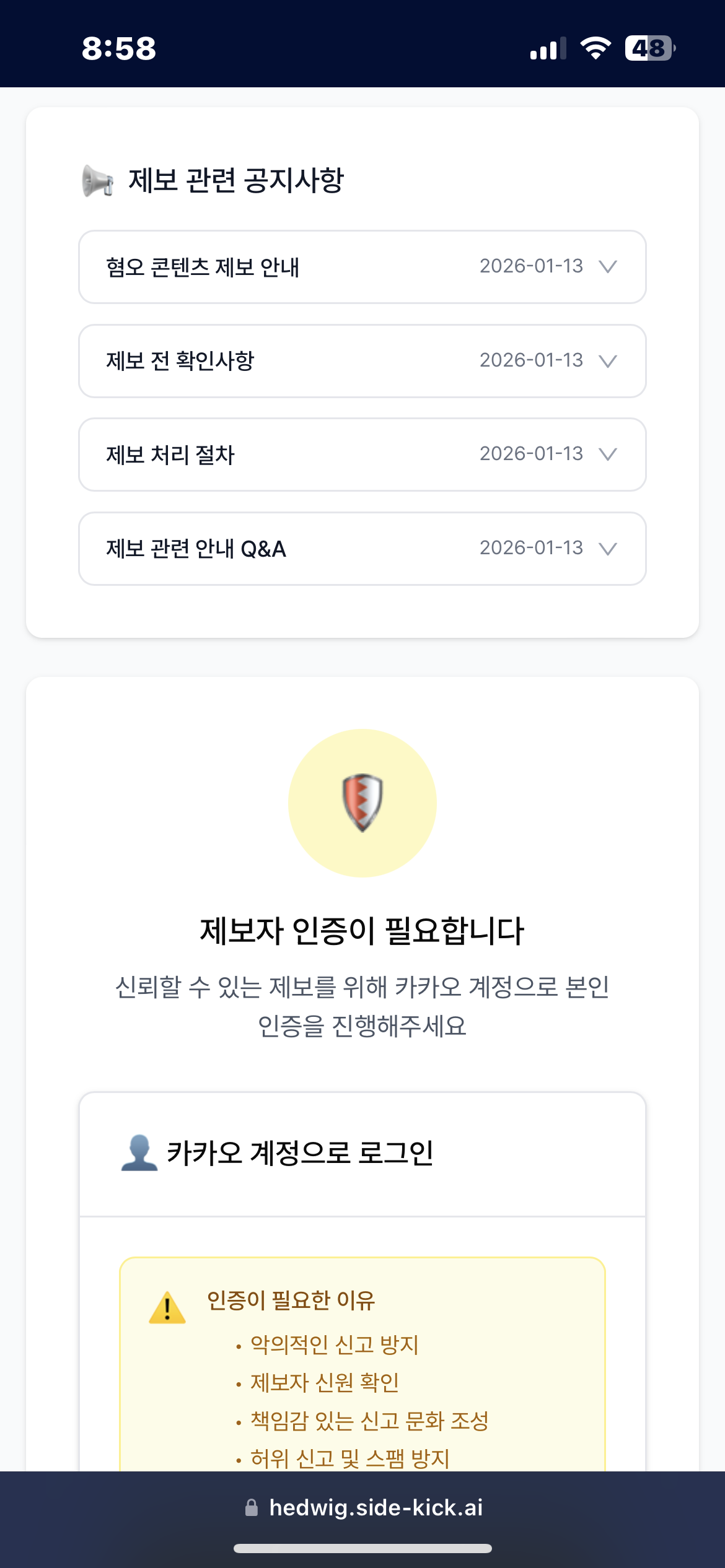Click the megaphone icon beside 제보 관련 공지사항
The image size is (725, 1568).
[98, 181]
